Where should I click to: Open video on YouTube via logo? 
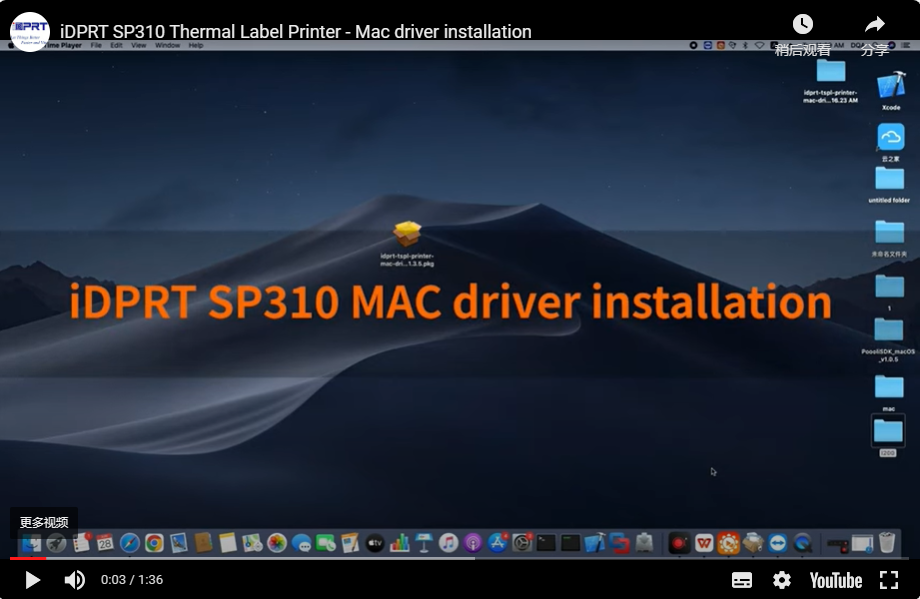tap(835, 580)
